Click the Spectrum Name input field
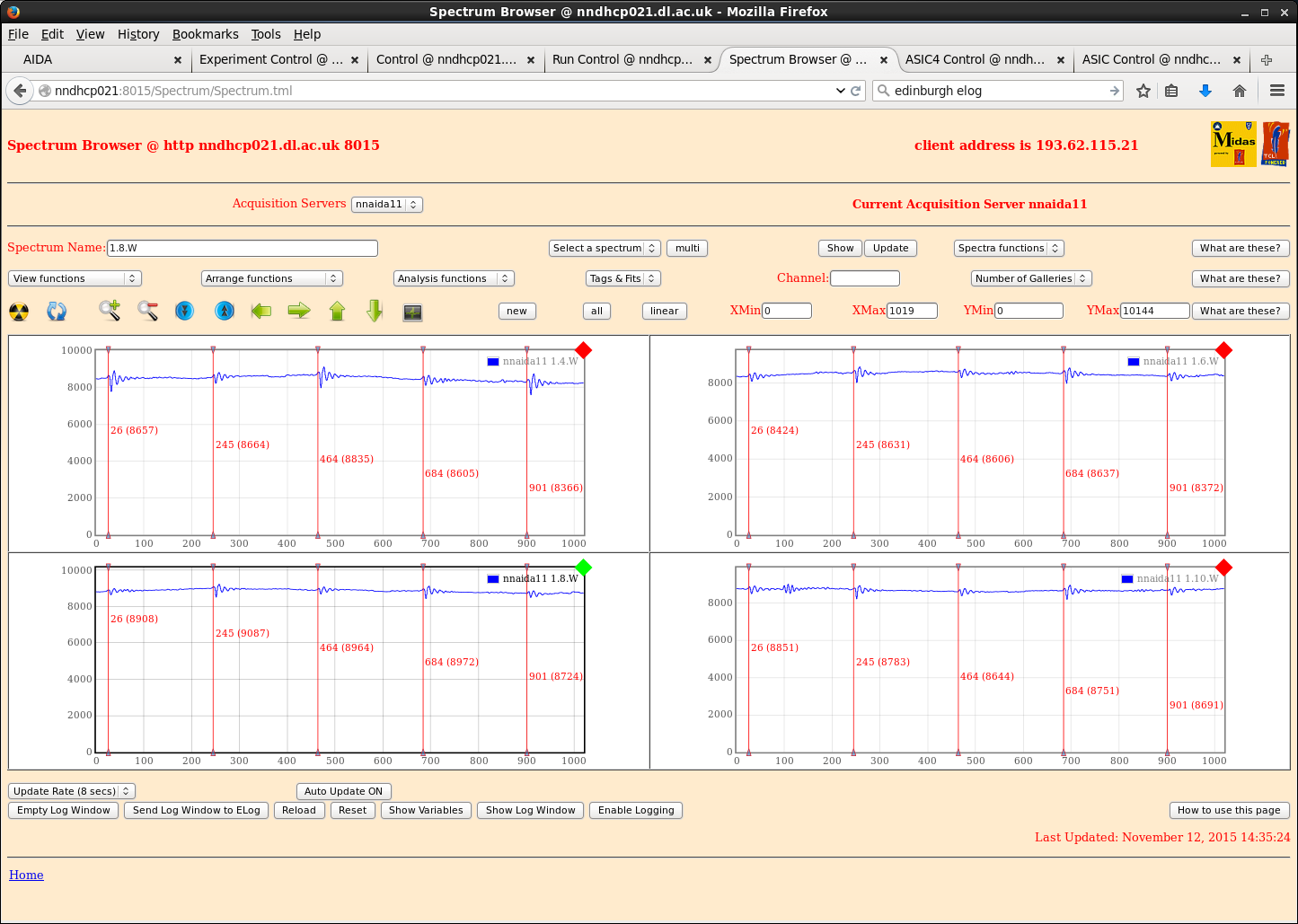The width and height of the screenshot is (1298, 924). tap(243, 248)
